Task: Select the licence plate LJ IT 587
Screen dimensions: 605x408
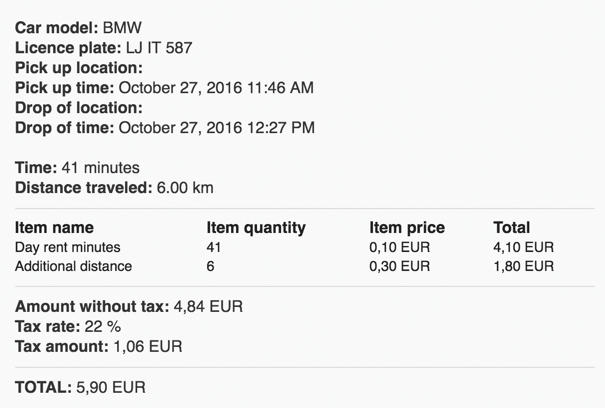Action: 159,48
